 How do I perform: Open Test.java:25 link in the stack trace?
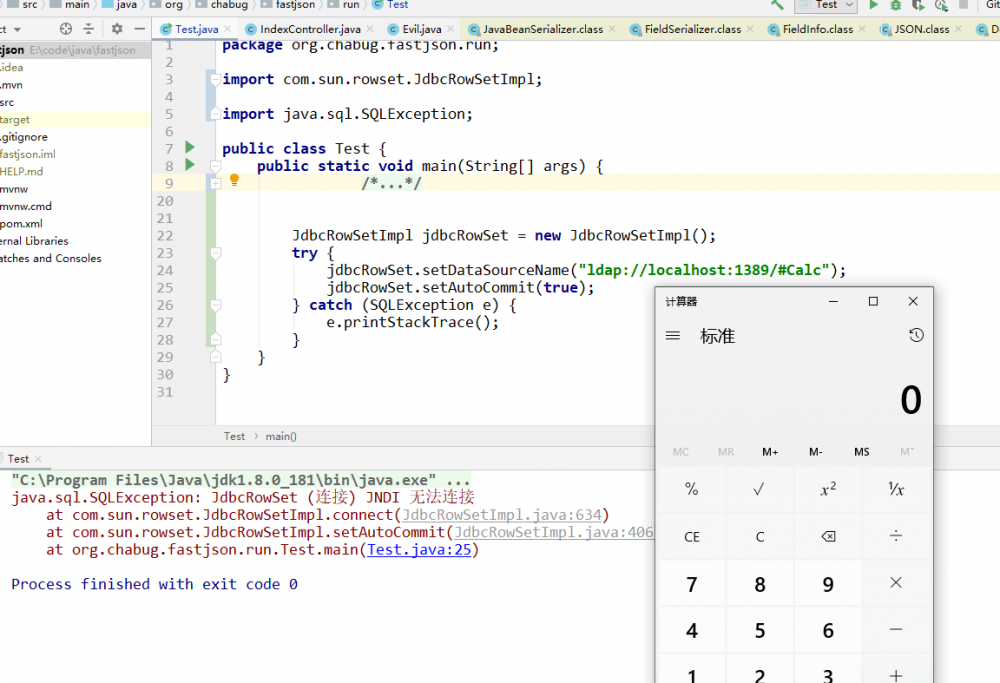[420, 549]
